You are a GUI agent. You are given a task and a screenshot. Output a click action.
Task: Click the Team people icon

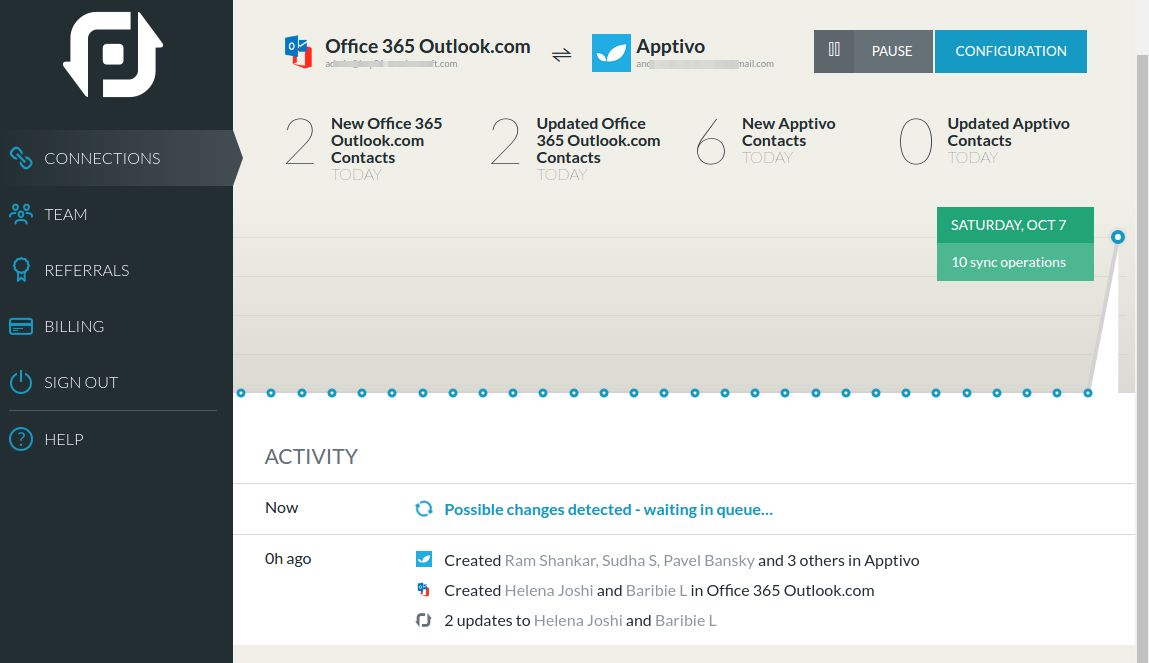[21, 214]
